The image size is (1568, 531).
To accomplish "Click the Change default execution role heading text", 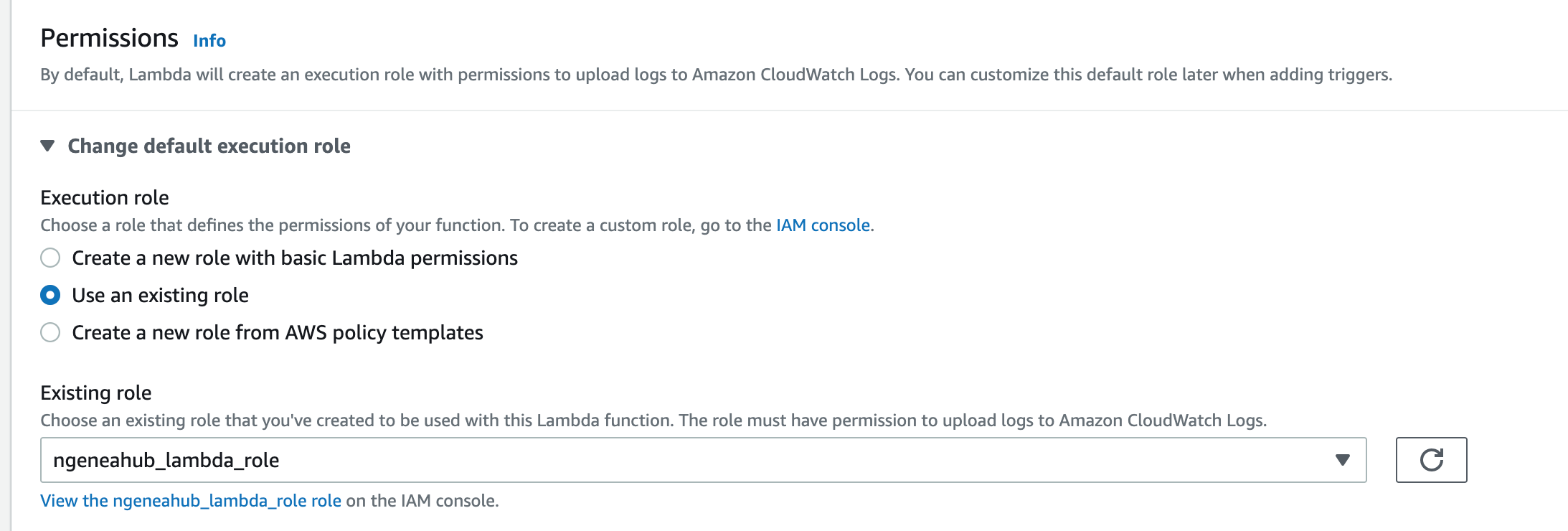I will pyautogui.click(x=209, y=146).
